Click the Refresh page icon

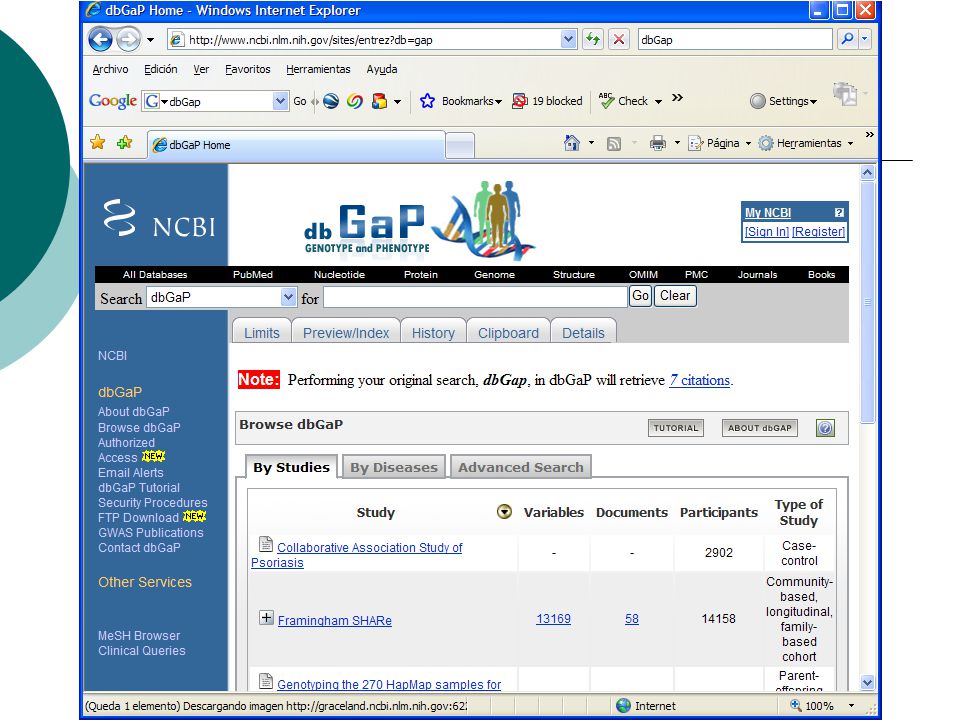(x=593, y=39)
